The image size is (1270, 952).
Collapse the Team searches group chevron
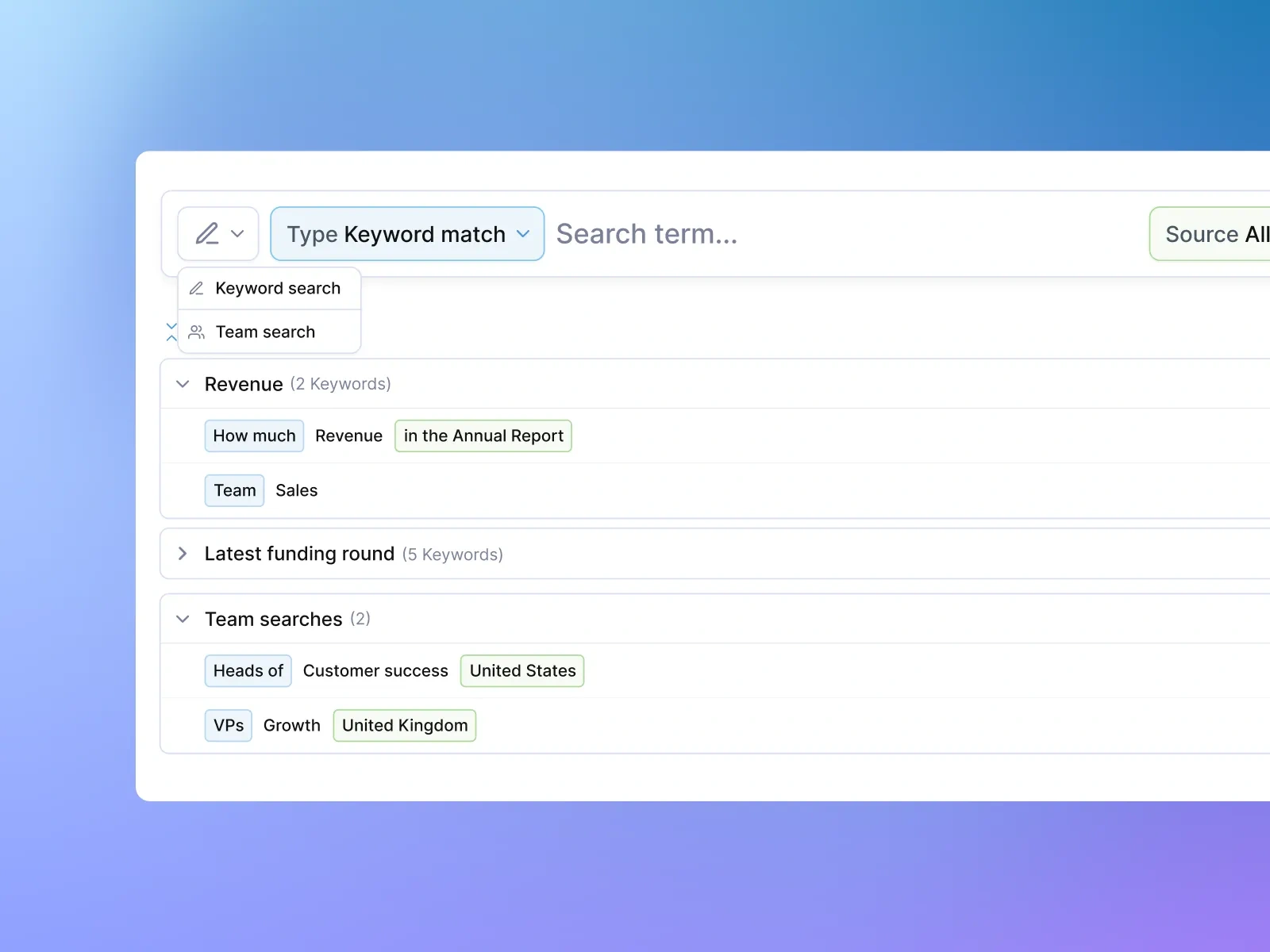[183, 619]
